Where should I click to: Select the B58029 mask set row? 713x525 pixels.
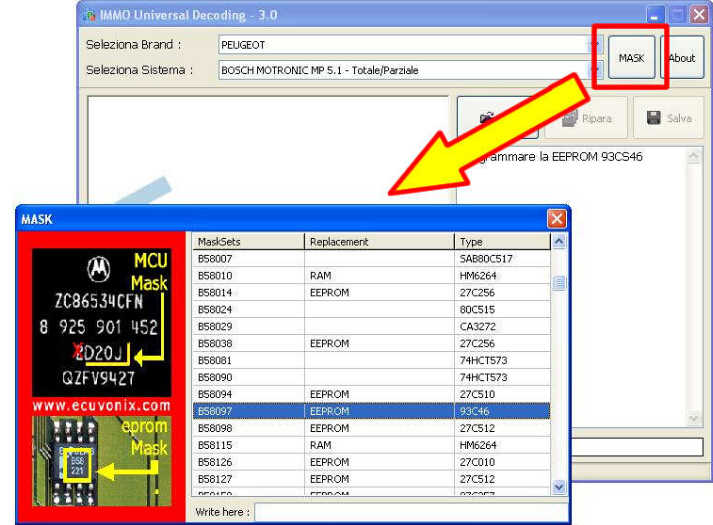[372, 326]
